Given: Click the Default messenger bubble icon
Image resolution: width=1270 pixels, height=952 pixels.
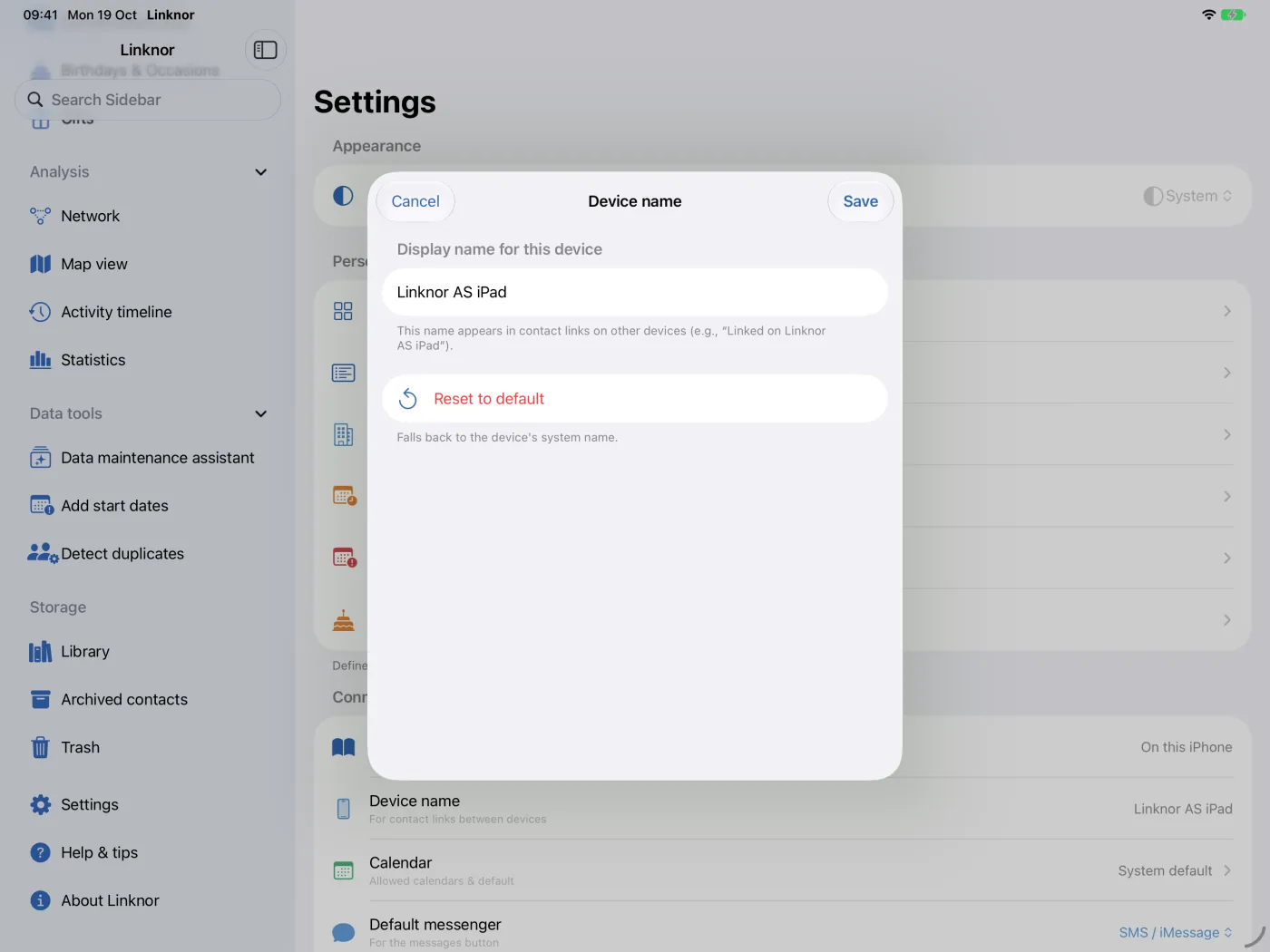Looking at the screenshot, I should [343, 932].
